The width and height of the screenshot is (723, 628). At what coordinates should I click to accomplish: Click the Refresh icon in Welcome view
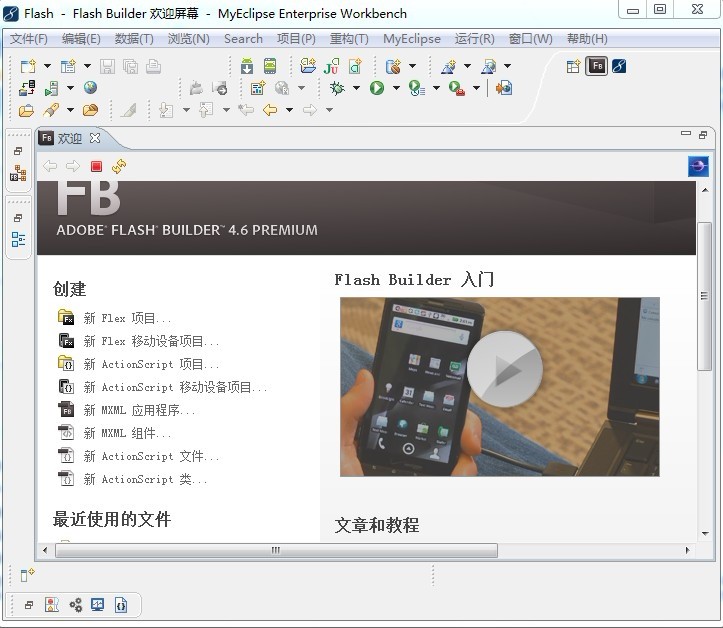click(x=119, y=166)
